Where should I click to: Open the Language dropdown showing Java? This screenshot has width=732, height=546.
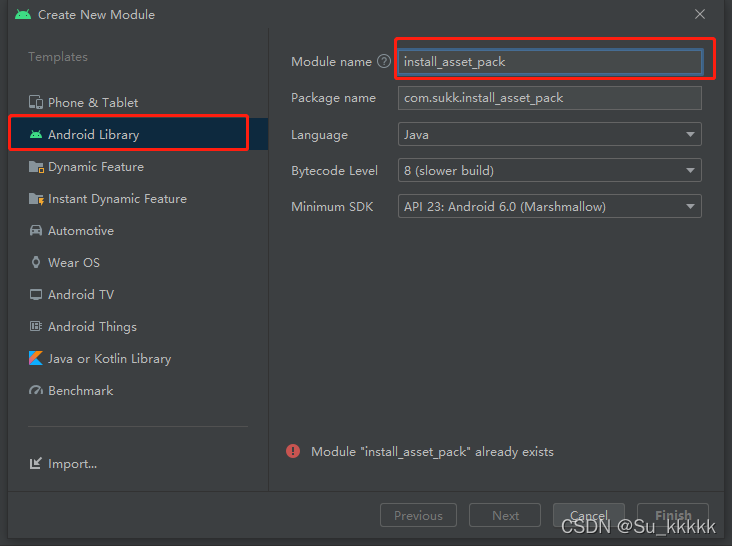[549, 134]
